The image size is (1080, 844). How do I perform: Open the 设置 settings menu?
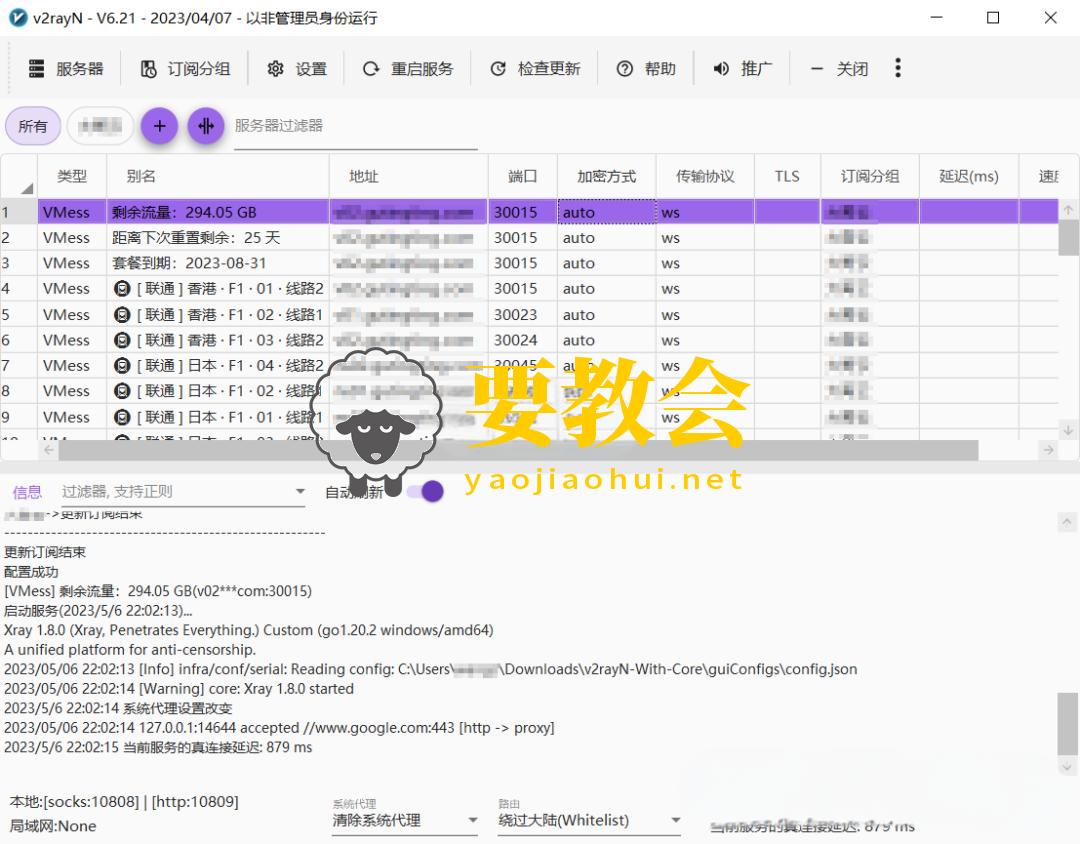point(297,69)
